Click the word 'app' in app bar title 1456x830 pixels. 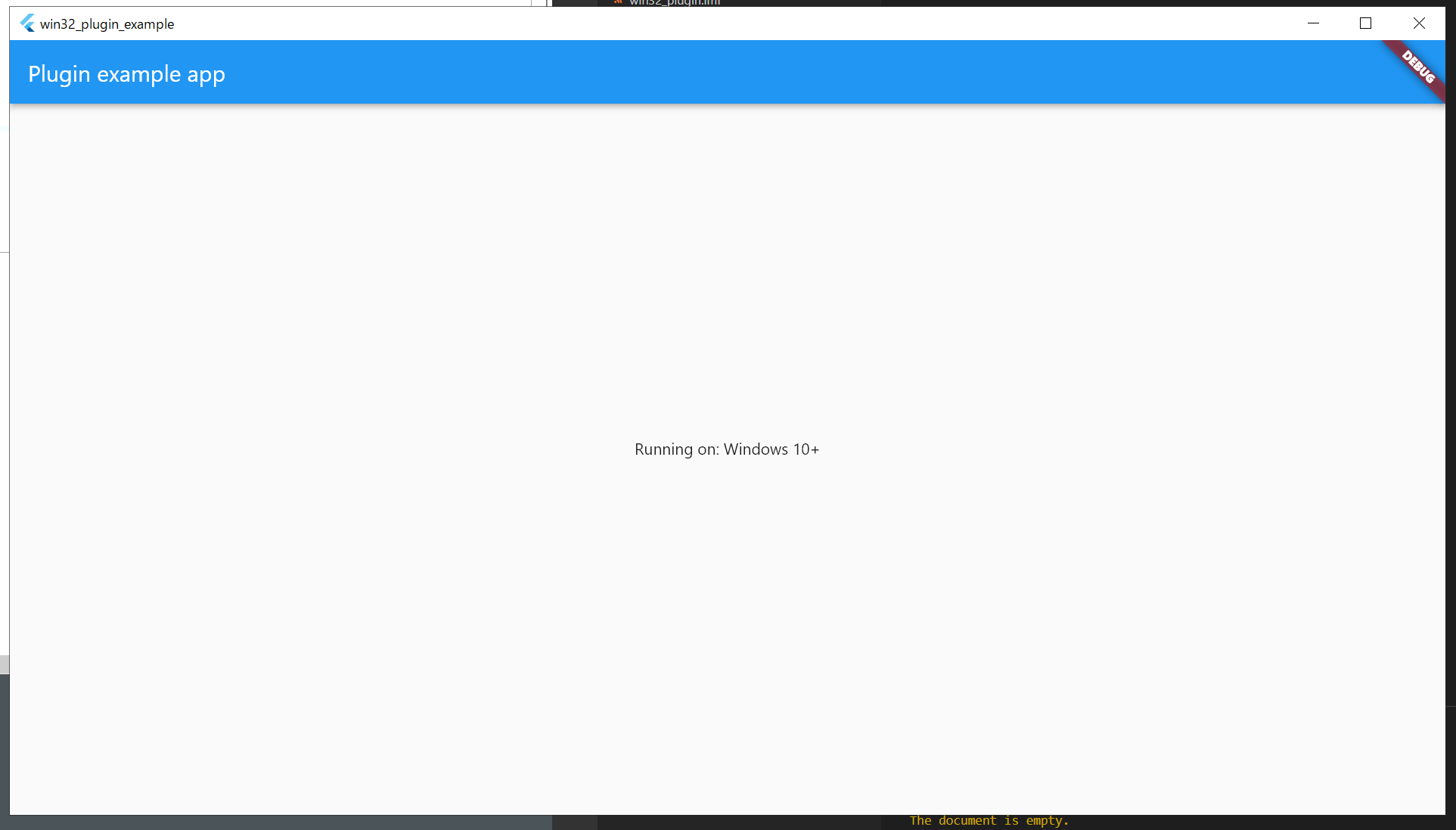(206, 75)
